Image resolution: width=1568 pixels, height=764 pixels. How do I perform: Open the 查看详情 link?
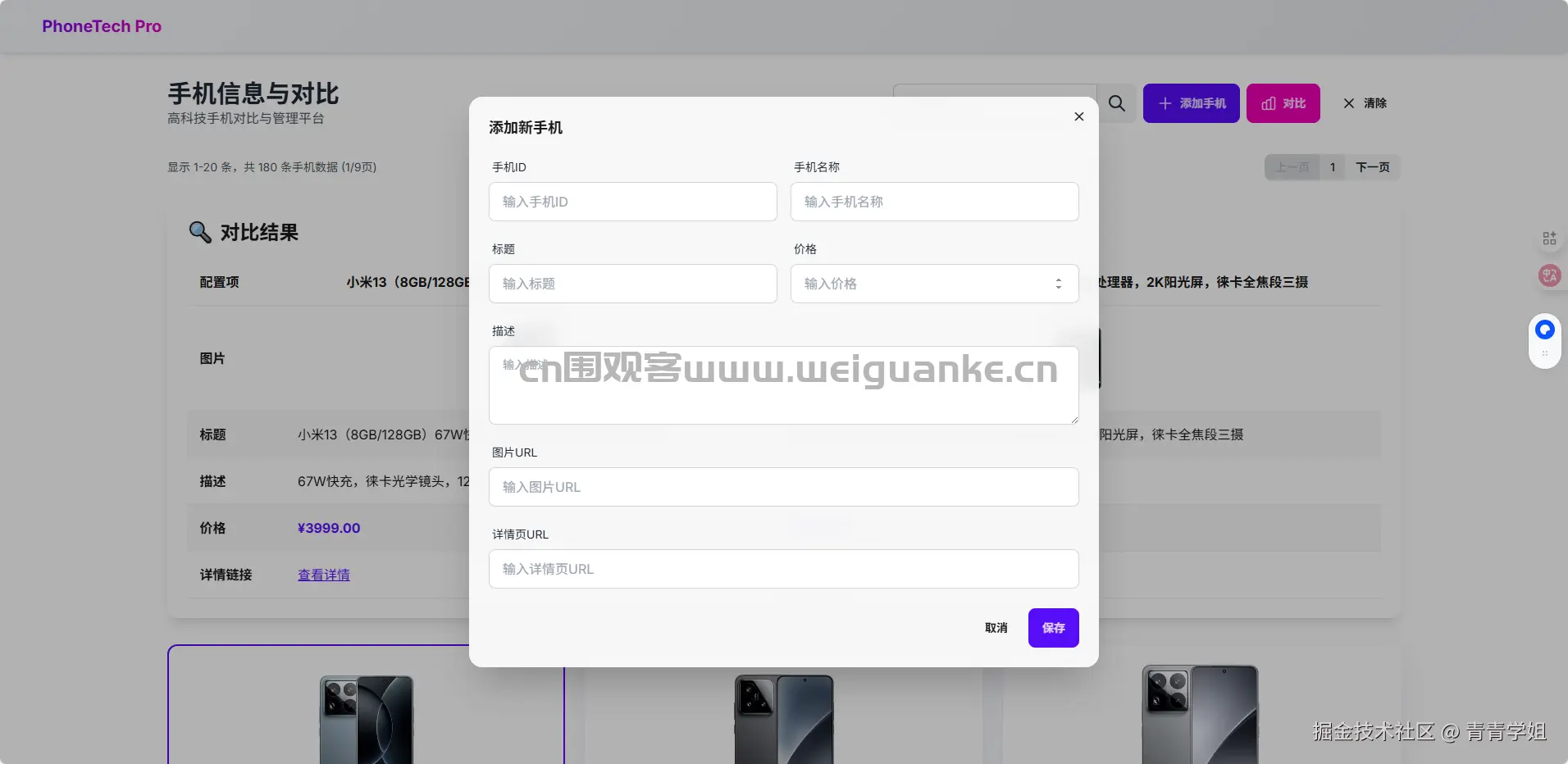(324, 575)
